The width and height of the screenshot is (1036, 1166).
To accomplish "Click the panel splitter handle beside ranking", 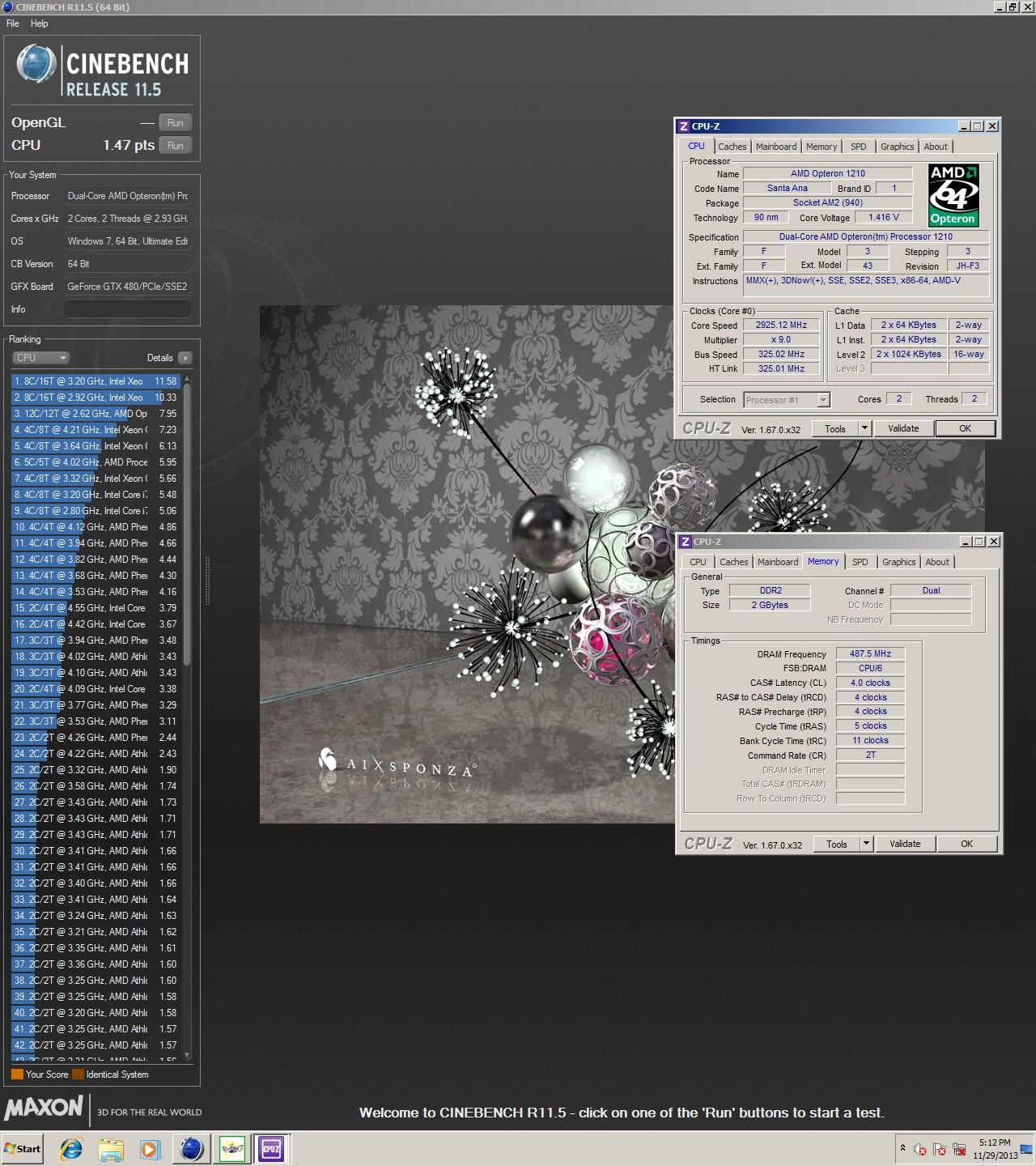I will click(x=208, y=581).
